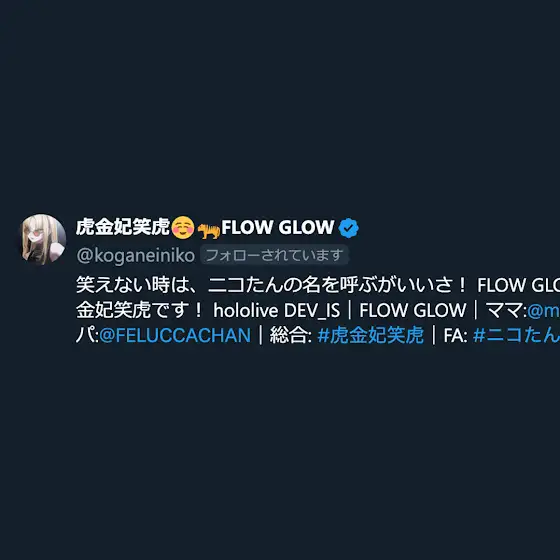
Task: Click the FA: label in bio
Action: (x=455, y=336)
